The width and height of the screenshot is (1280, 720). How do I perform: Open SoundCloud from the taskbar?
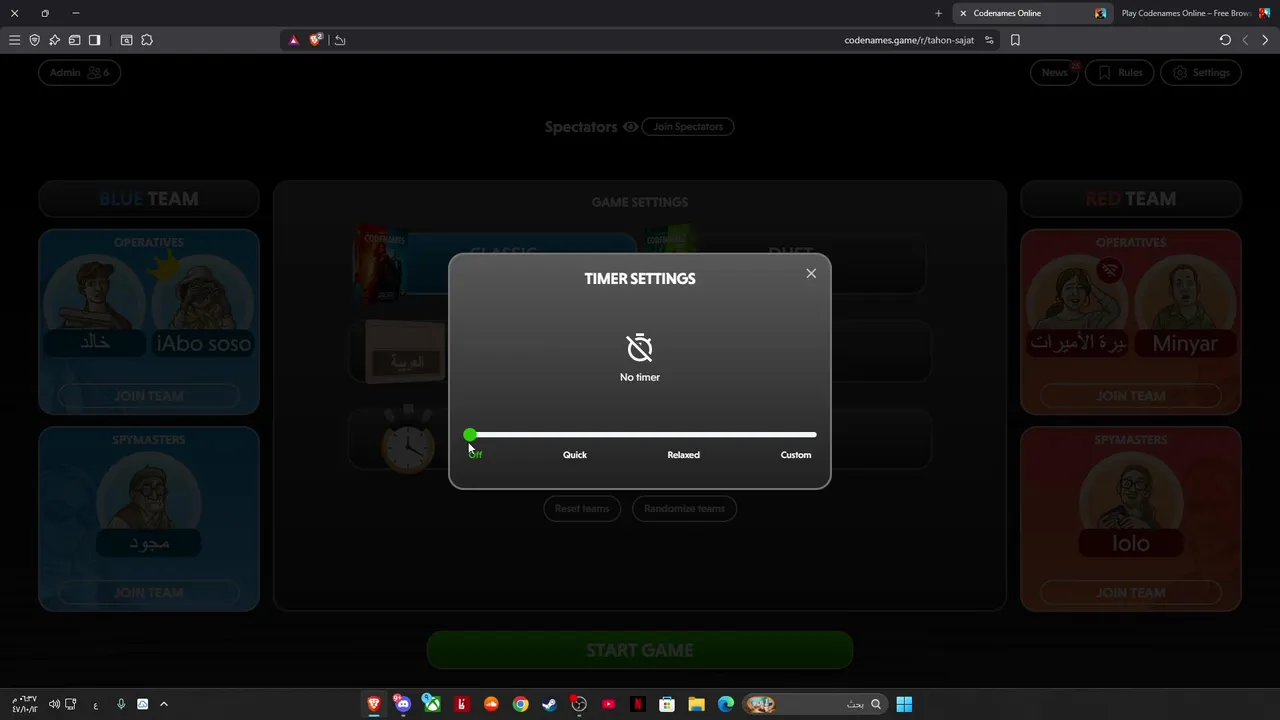click(491, 704)
